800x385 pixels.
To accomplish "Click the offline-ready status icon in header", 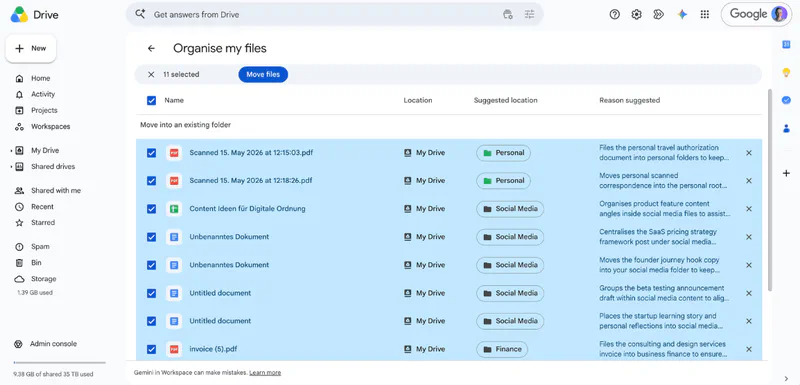I will (x=659, y=14).
